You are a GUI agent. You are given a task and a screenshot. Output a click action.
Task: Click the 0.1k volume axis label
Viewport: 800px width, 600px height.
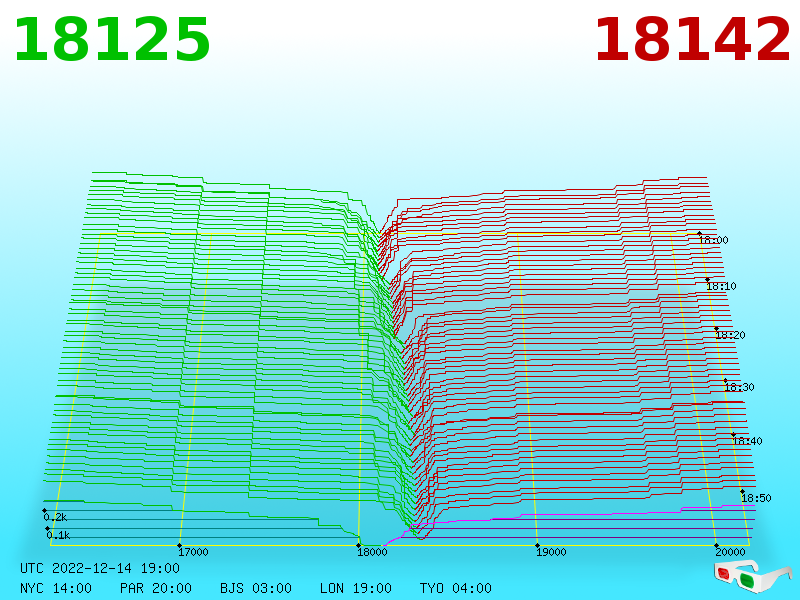coord(58,535)
